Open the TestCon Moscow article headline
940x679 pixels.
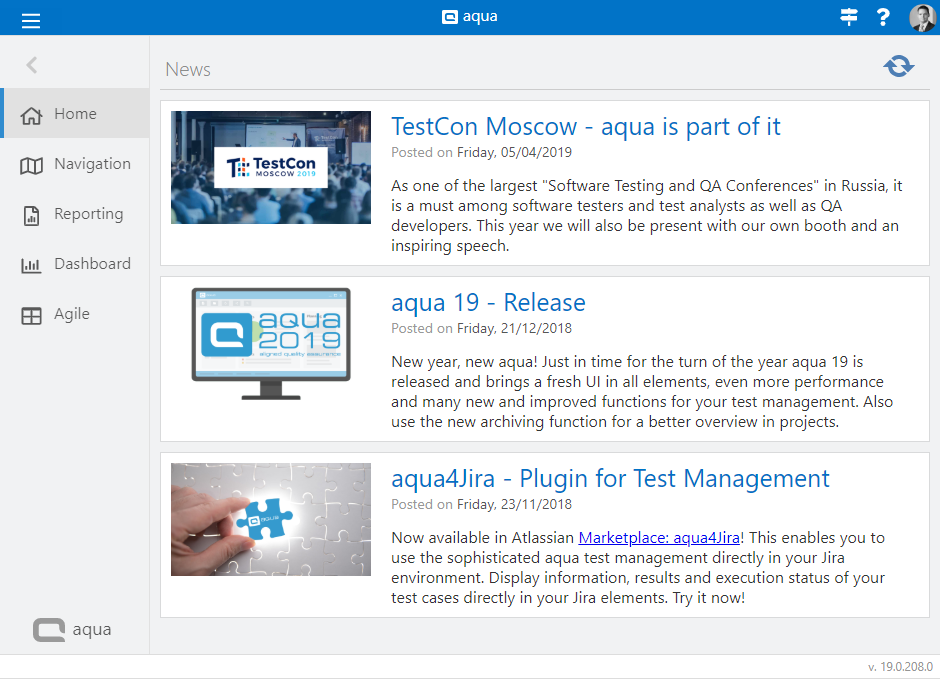[x=585, y=127]
